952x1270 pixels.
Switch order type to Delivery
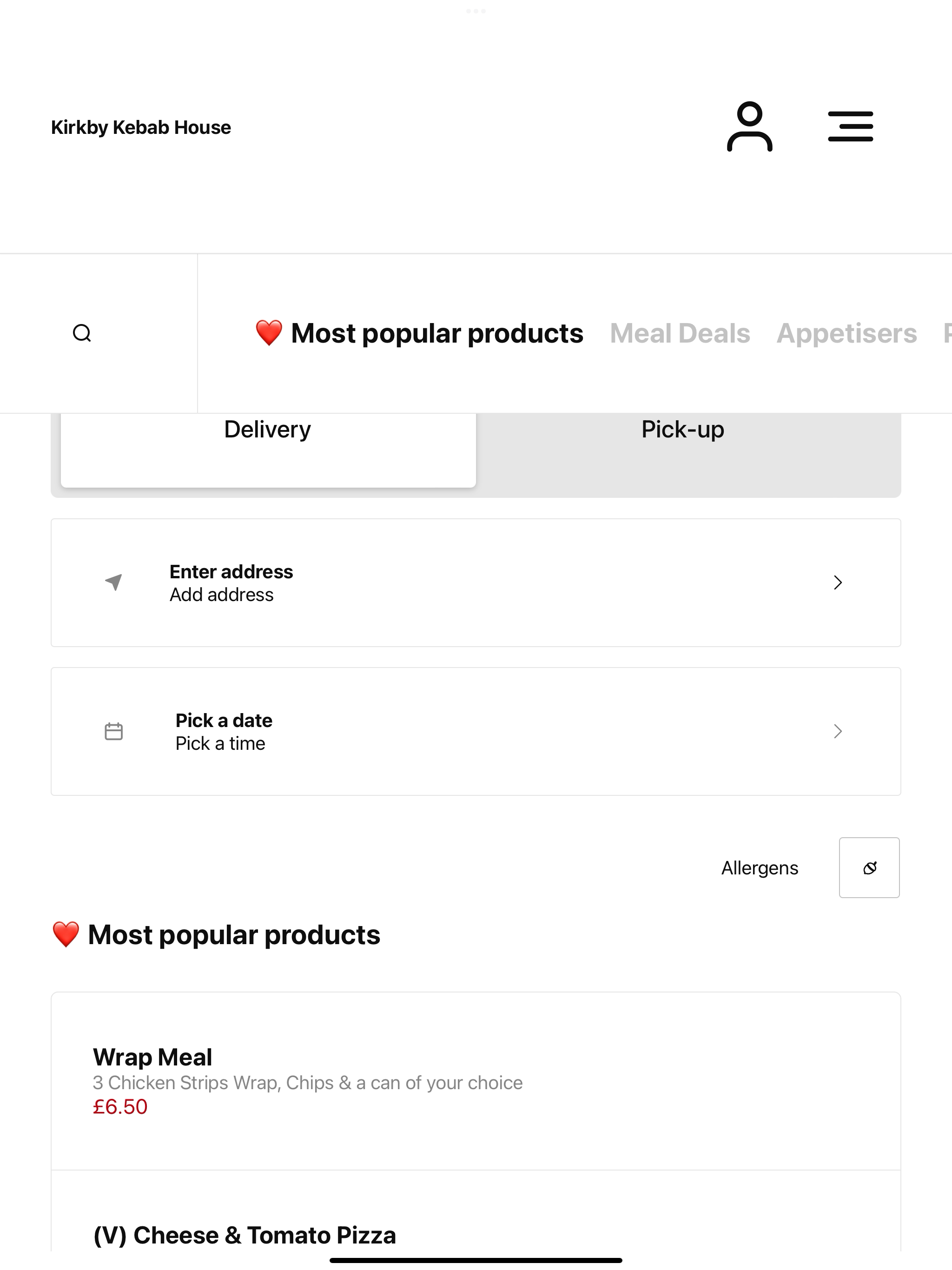point(268,450)
